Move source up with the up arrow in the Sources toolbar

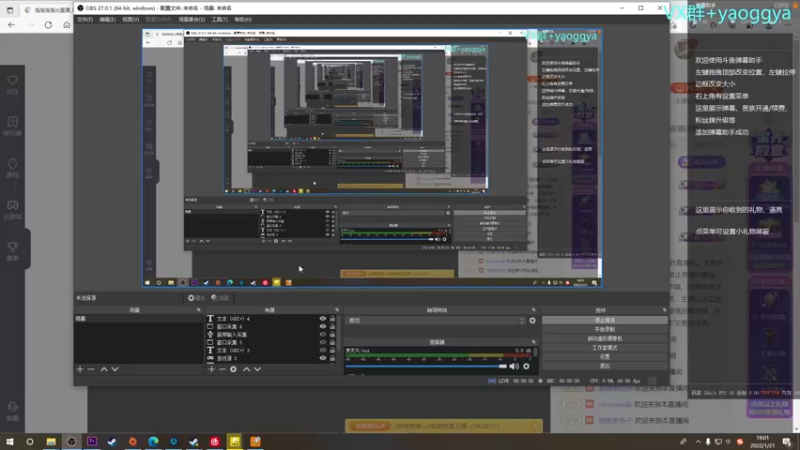pos(246,369)
